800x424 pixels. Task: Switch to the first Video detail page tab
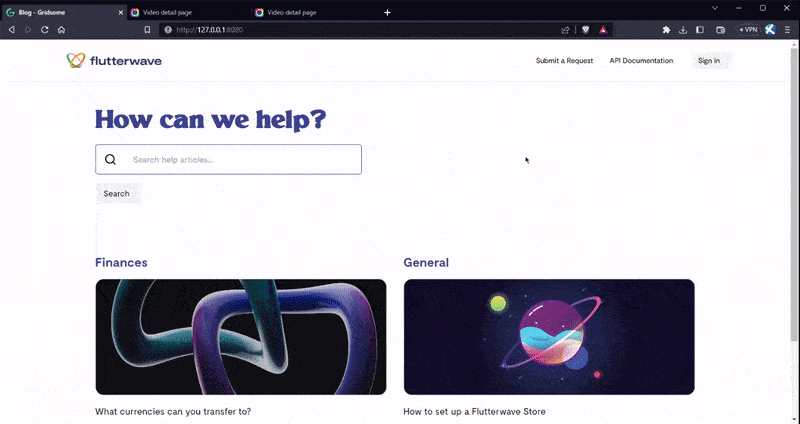pos(188,12)
